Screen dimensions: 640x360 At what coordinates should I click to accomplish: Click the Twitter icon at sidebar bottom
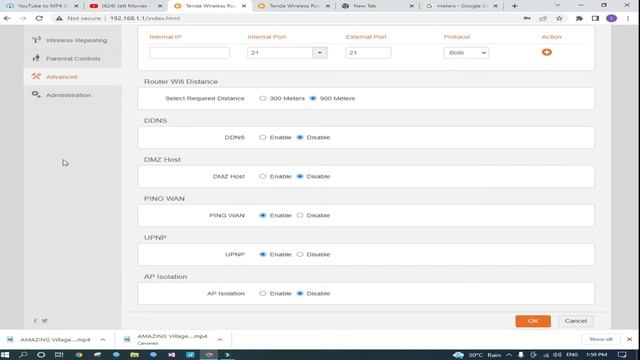[44, 321]
